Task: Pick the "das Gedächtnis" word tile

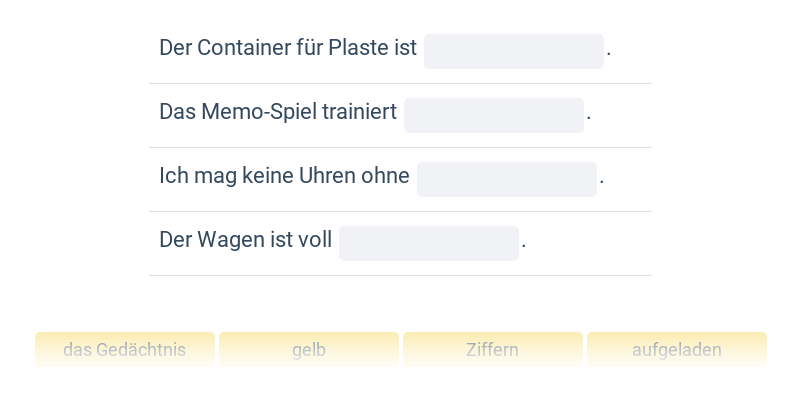Action: click(125, 350)
